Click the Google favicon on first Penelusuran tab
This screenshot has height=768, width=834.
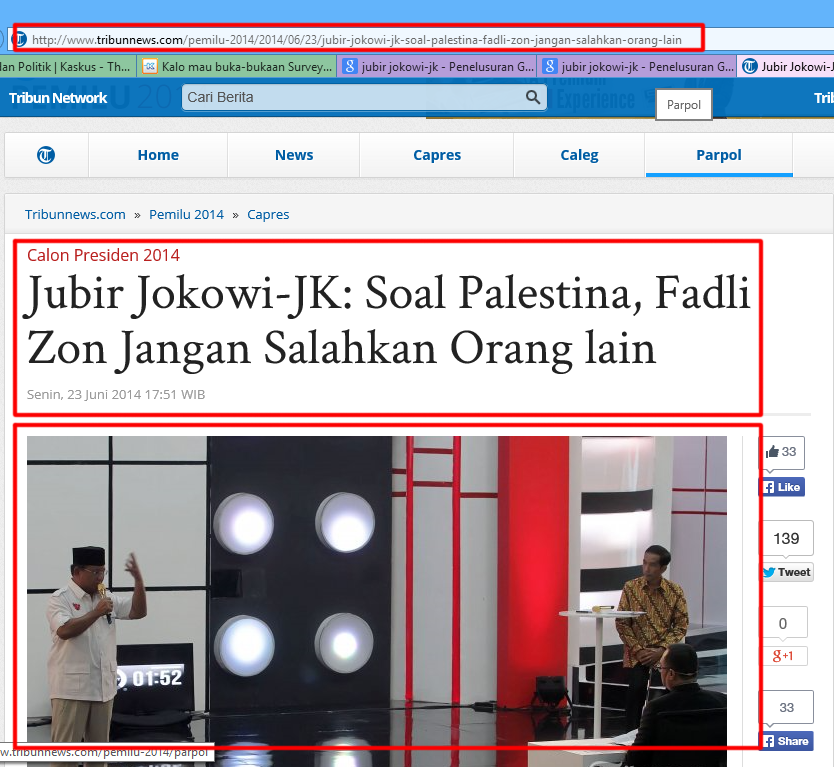point(349,66)
